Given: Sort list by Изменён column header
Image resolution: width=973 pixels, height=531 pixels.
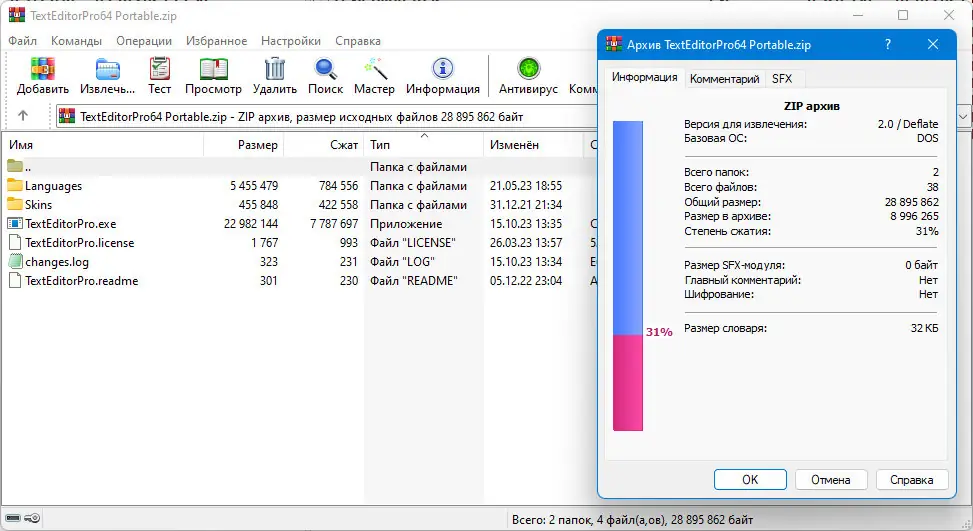Looking at the screenshot, I should [x=534, y=145].
